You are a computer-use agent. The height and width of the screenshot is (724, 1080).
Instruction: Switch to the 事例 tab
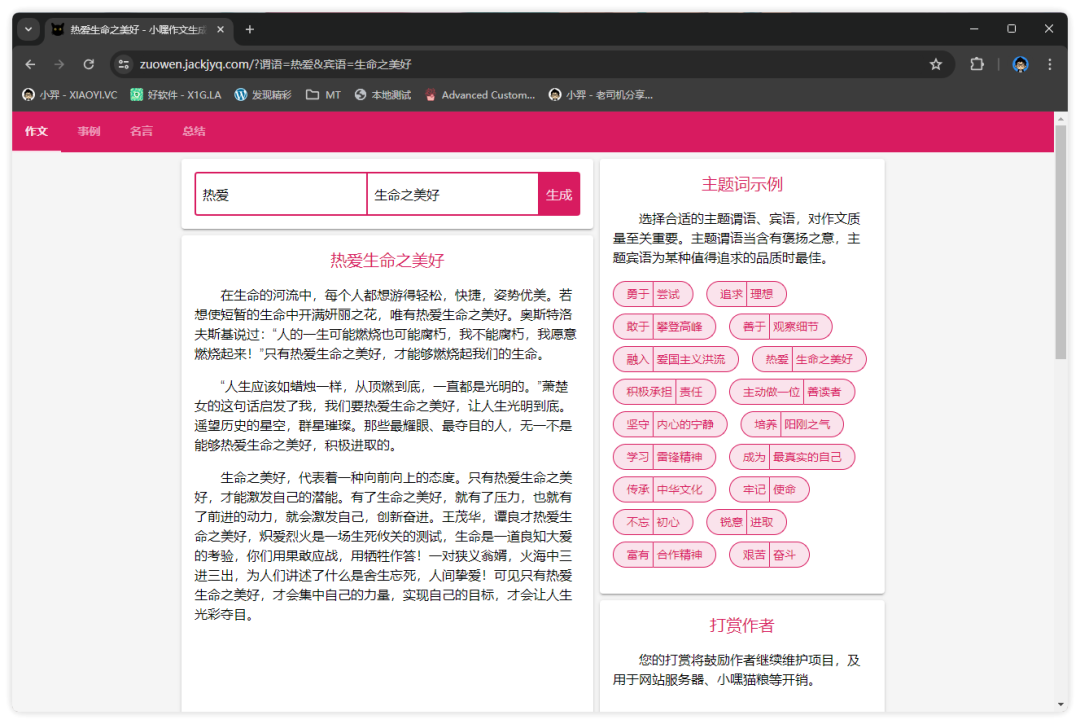(x=89, y=131)
